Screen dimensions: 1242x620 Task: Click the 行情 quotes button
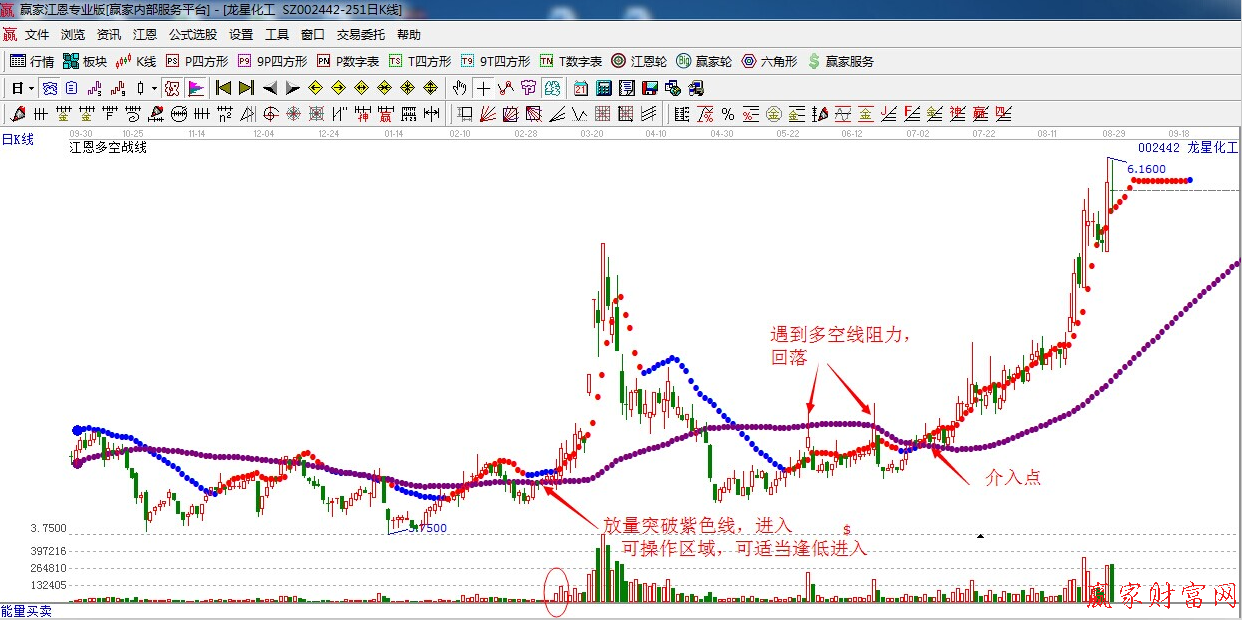(x=32, y=62)
